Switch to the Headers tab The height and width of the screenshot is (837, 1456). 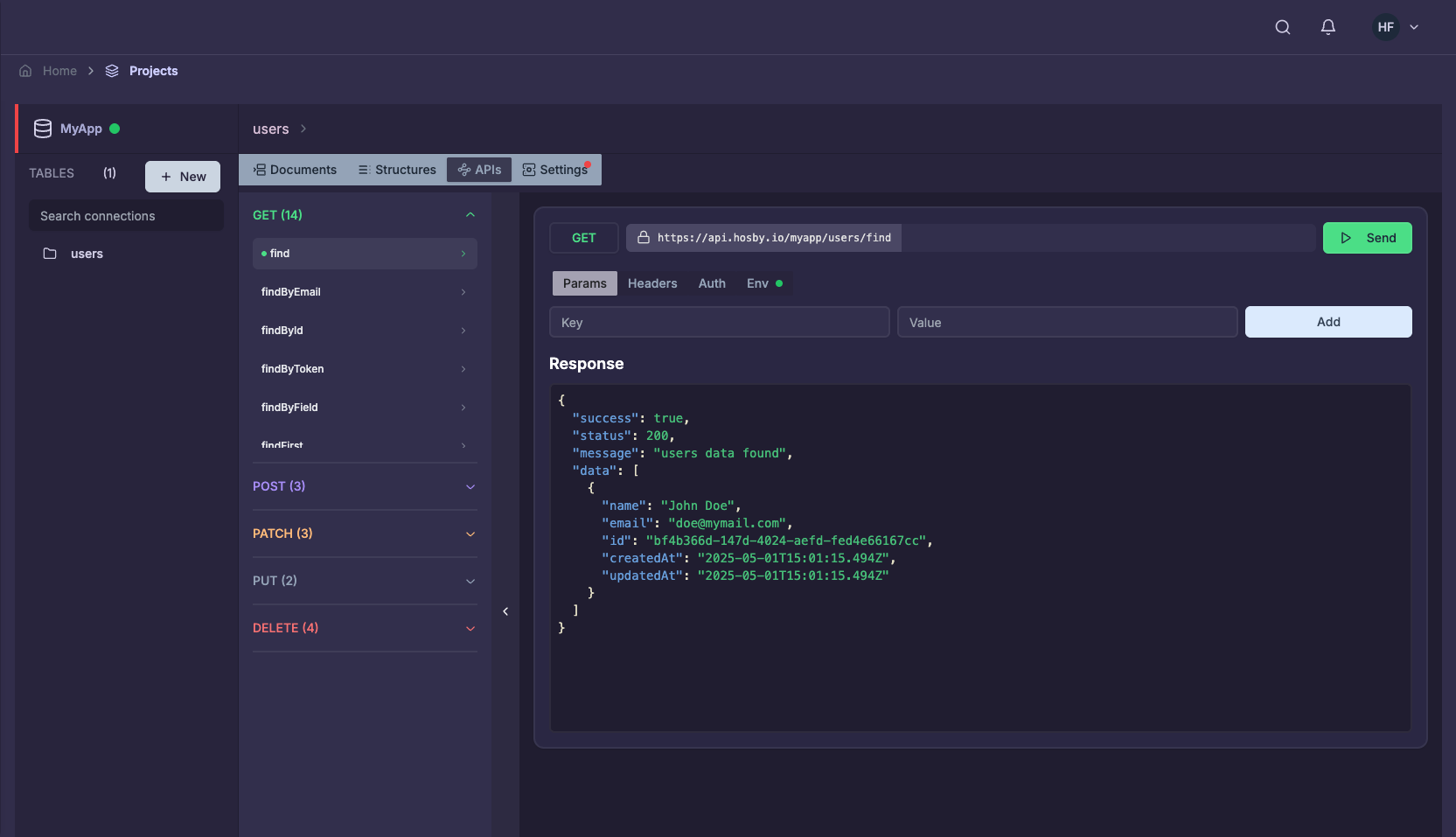[x=652, y=283]
